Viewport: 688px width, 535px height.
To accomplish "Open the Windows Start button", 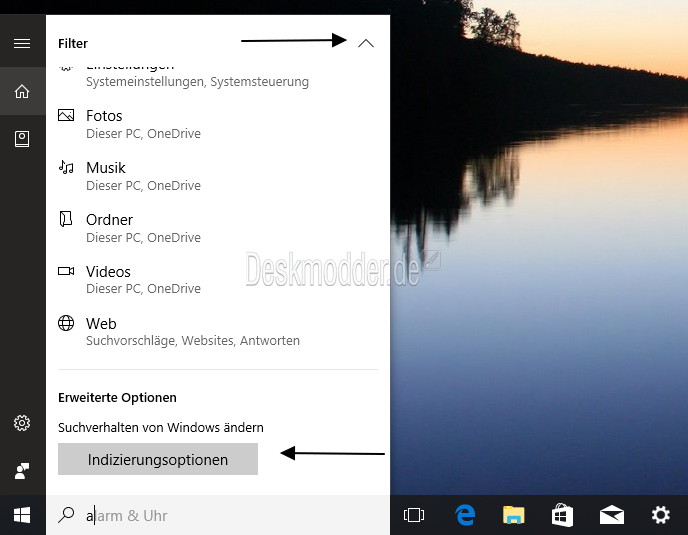I will point(22,515).
